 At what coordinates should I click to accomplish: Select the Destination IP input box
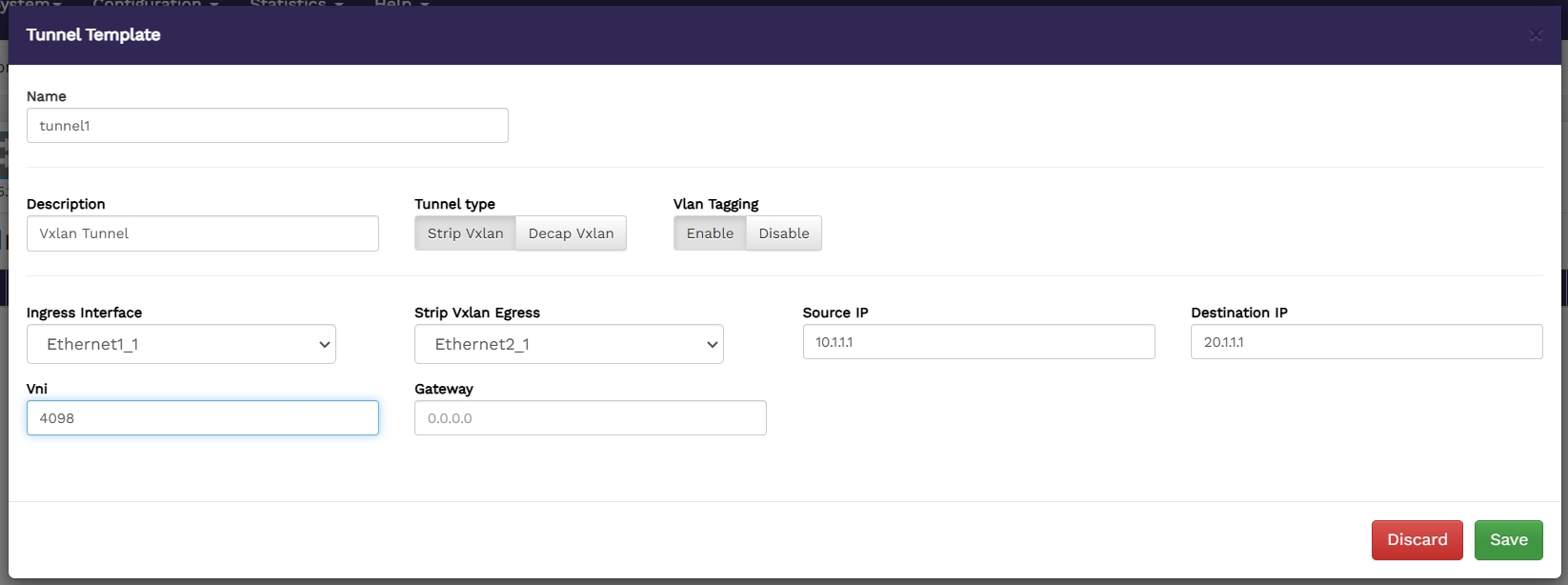1366,342
